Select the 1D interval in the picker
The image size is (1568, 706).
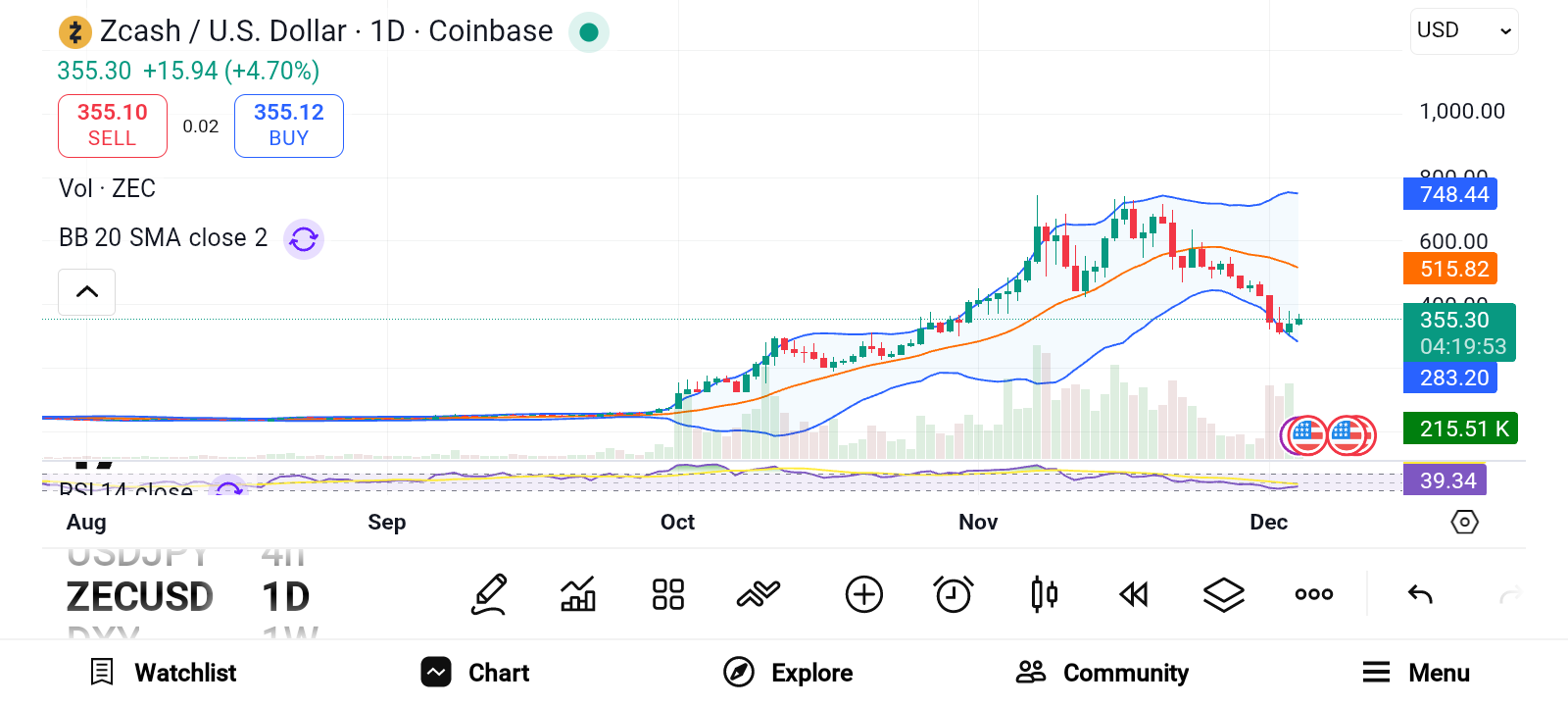tap(286, 596)
